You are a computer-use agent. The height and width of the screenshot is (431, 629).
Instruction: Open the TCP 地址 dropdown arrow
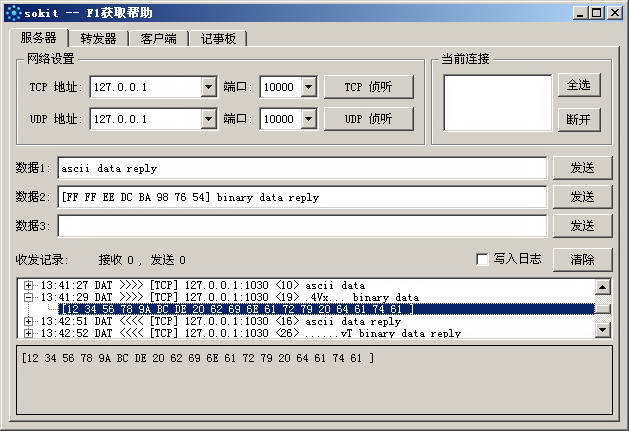point(209,87)
